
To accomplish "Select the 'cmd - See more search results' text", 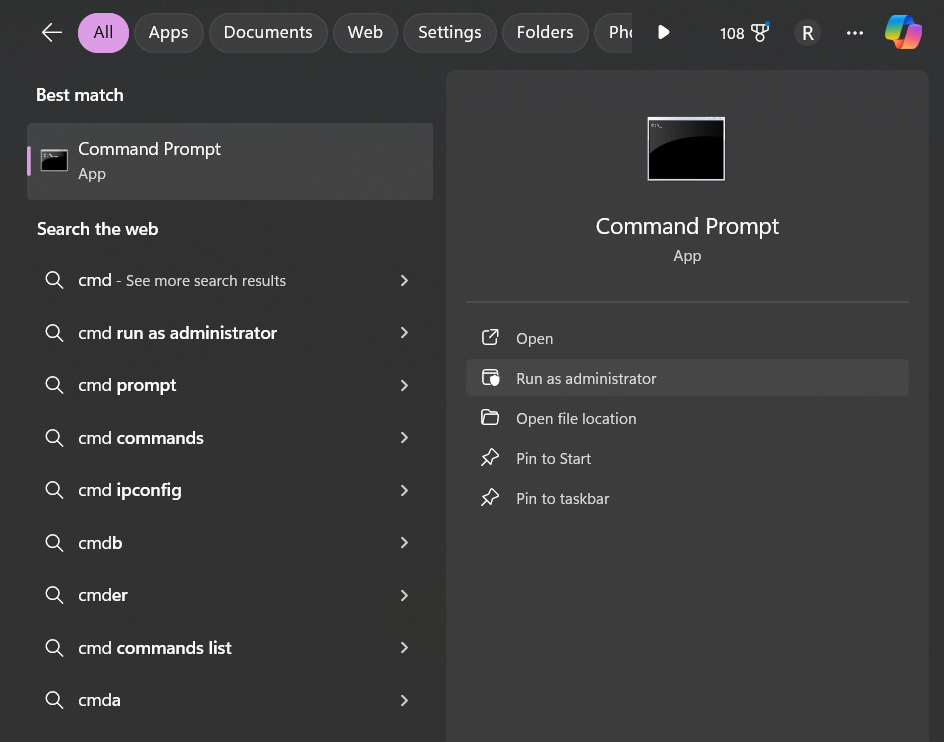I will click(x=182, y=281).
